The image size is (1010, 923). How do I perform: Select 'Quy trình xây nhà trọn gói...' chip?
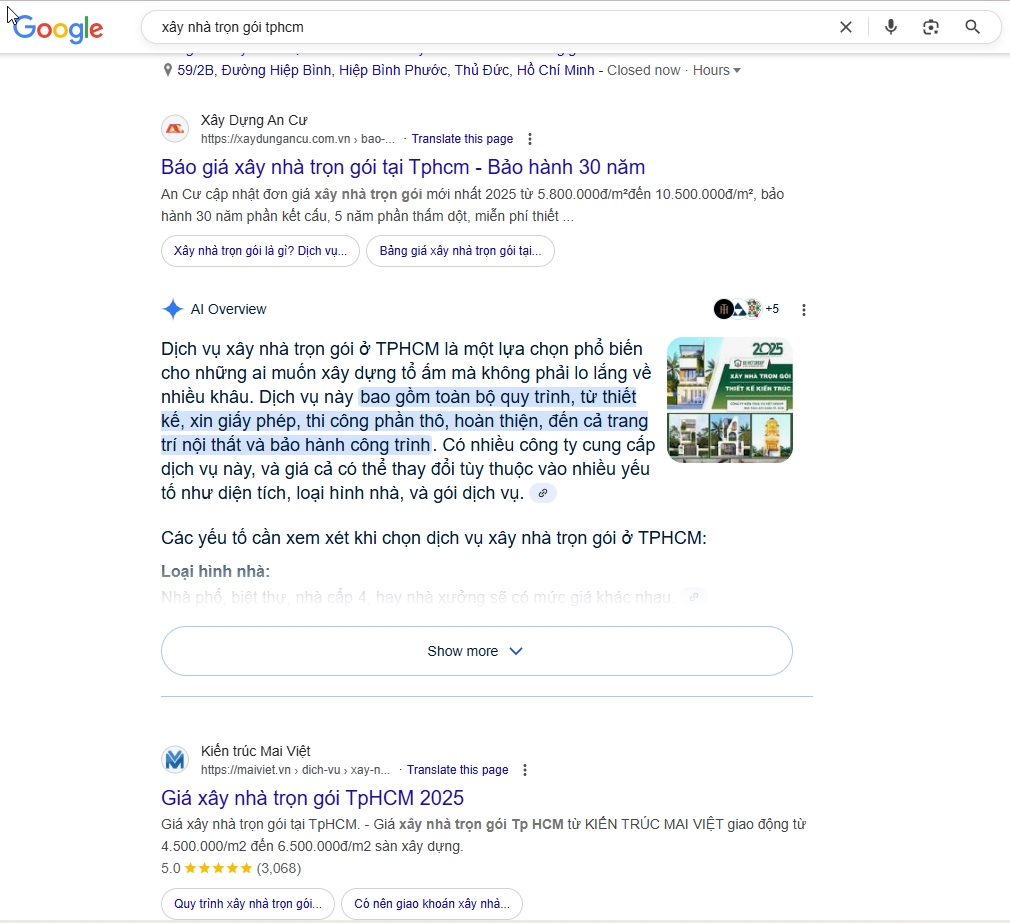(x=247, y=904)
